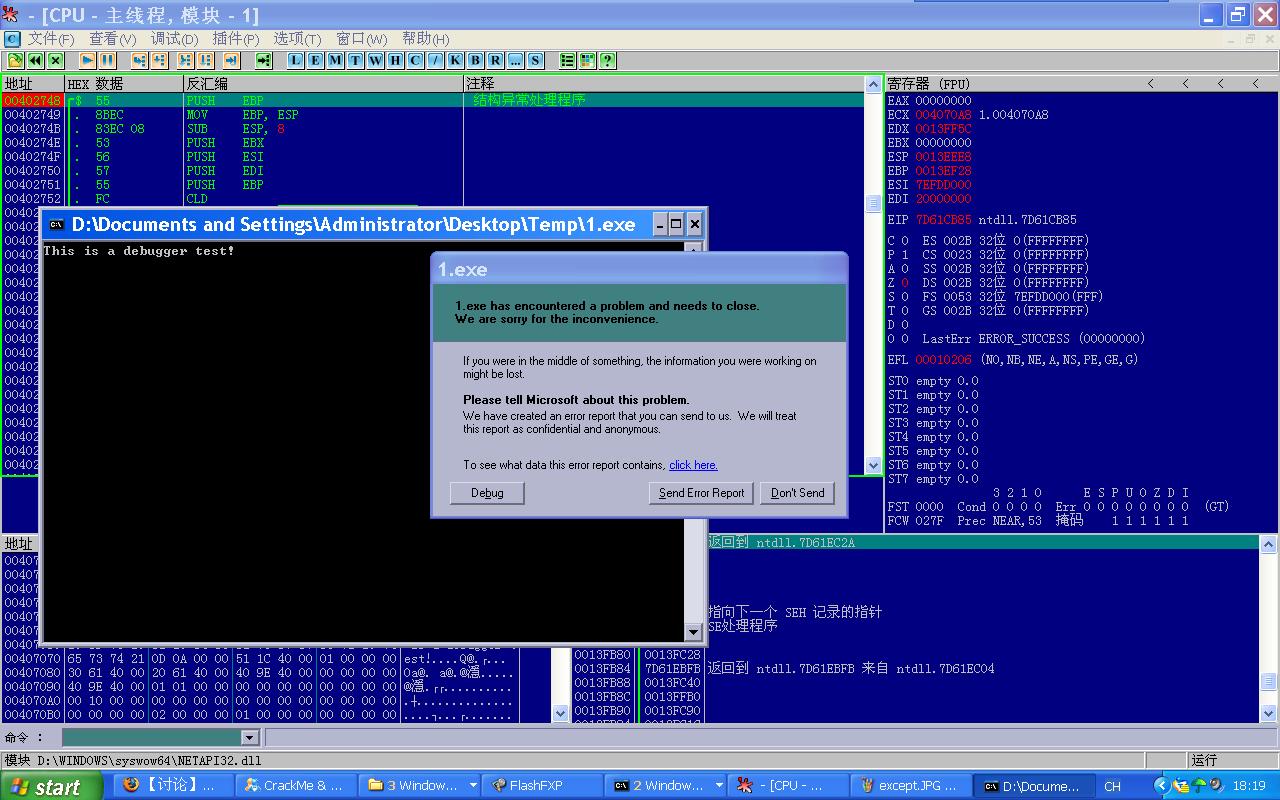Click the help question mark icon

pos(607,60)
